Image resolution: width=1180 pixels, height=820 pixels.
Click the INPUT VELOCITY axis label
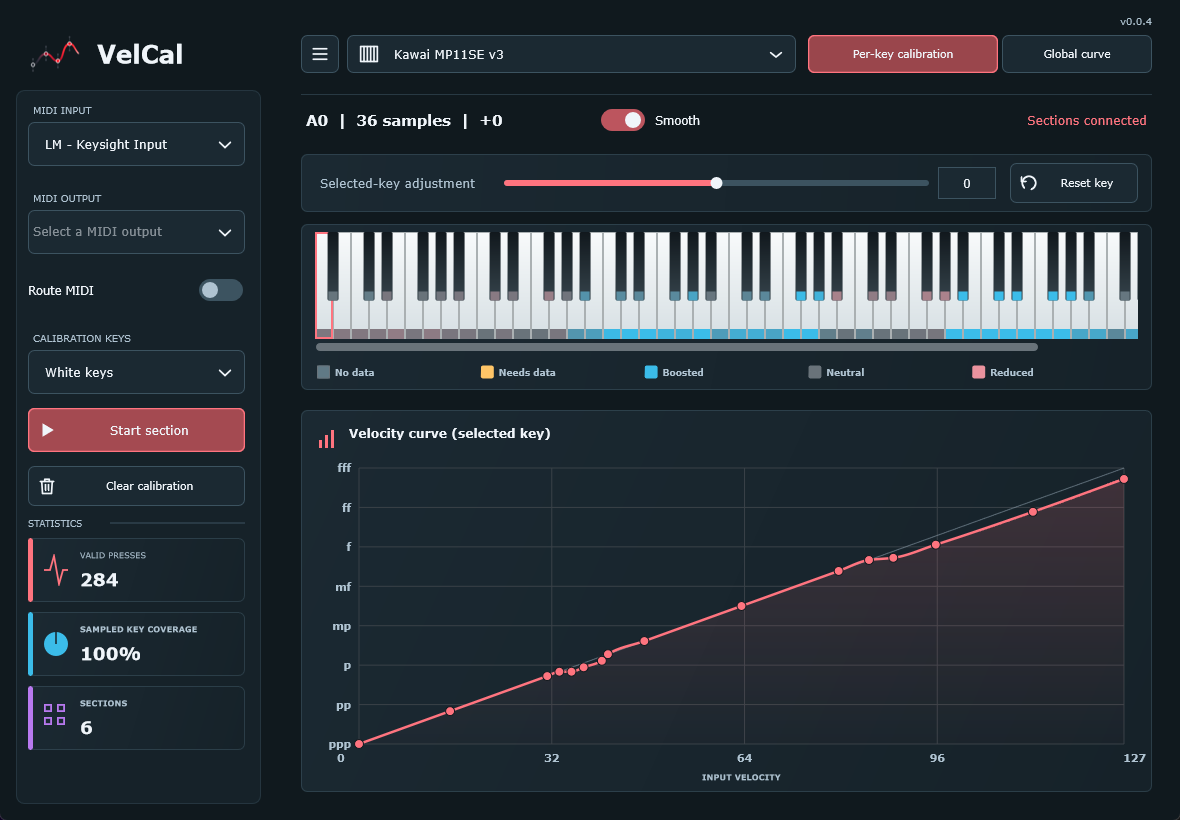pos(741,777)
